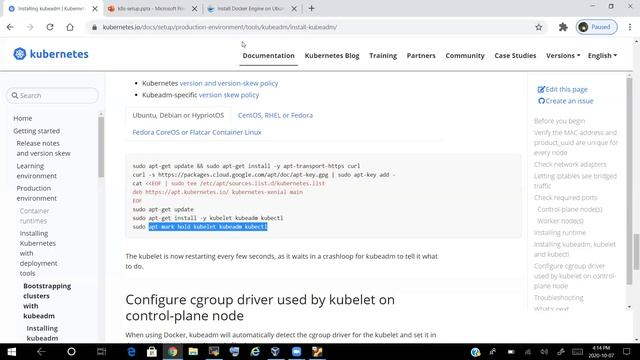
Task: Open Getting started in the sidebar
Action: 36,131
